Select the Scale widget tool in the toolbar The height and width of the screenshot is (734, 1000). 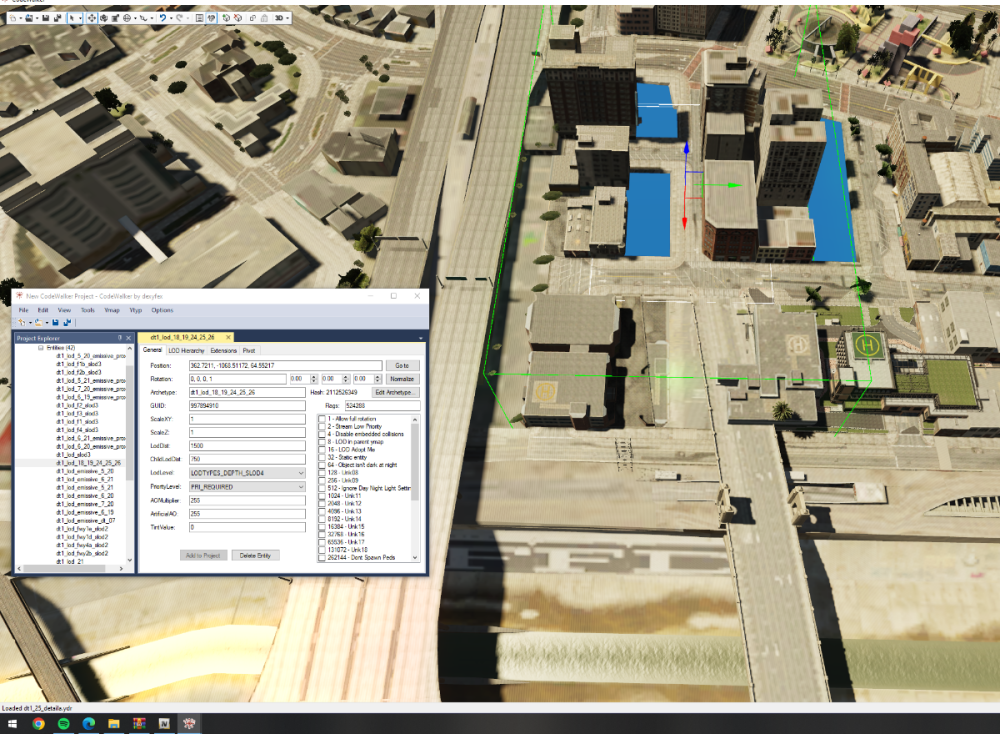pyautogui.click(x=115, y=18)
